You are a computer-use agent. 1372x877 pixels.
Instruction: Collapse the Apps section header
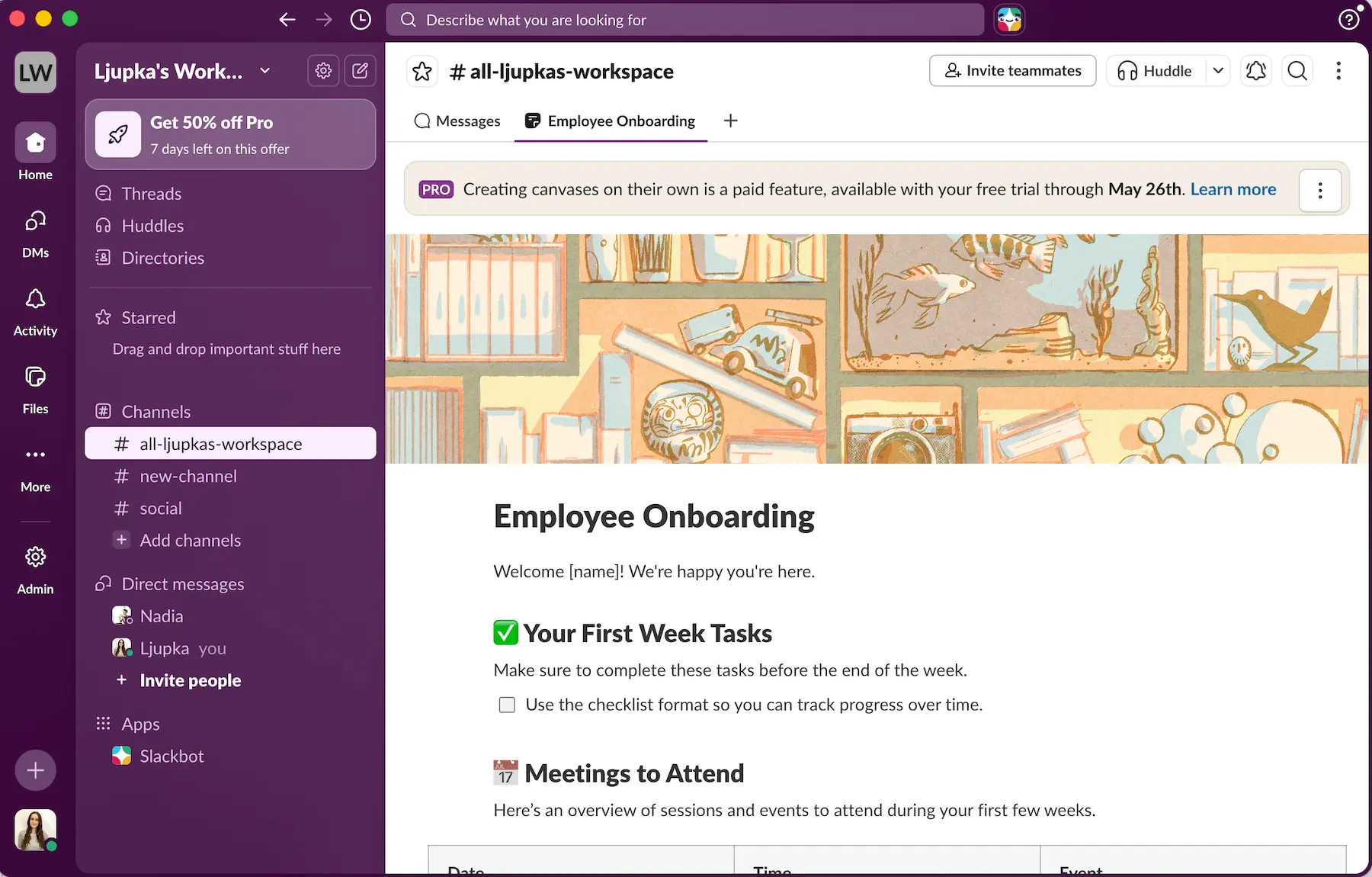click(x=141, y=724)
